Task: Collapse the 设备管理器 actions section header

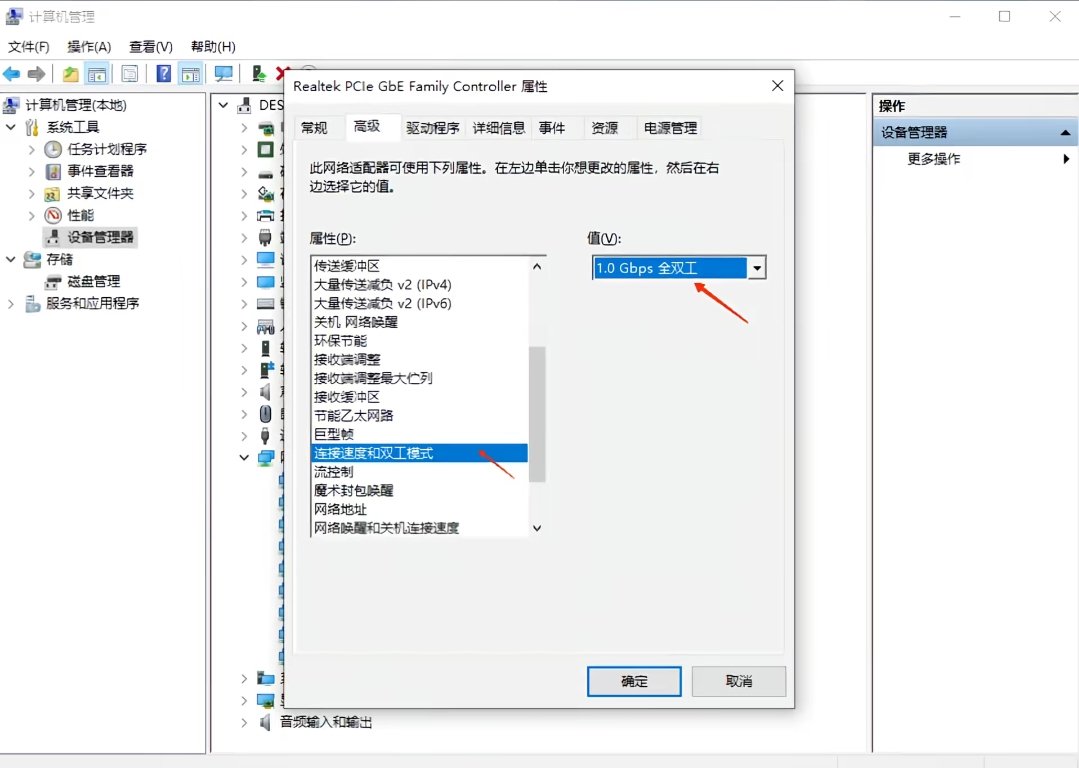Action: (1065, 132)
